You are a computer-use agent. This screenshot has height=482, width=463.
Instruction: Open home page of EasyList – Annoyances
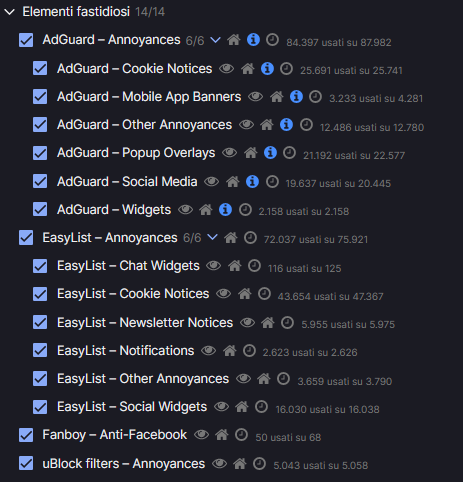231,238
